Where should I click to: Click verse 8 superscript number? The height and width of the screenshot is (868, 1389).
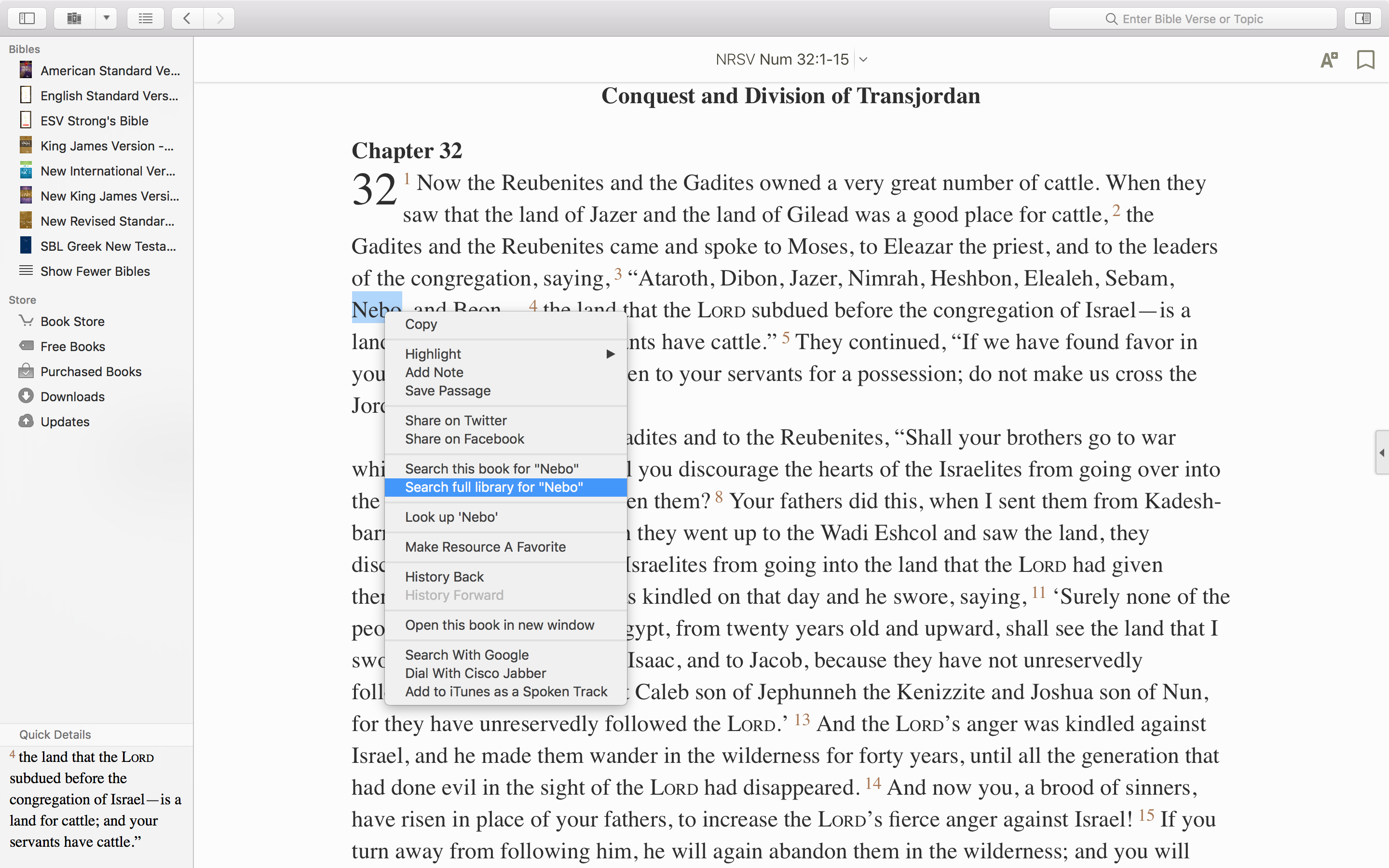(x=719, y=496)
